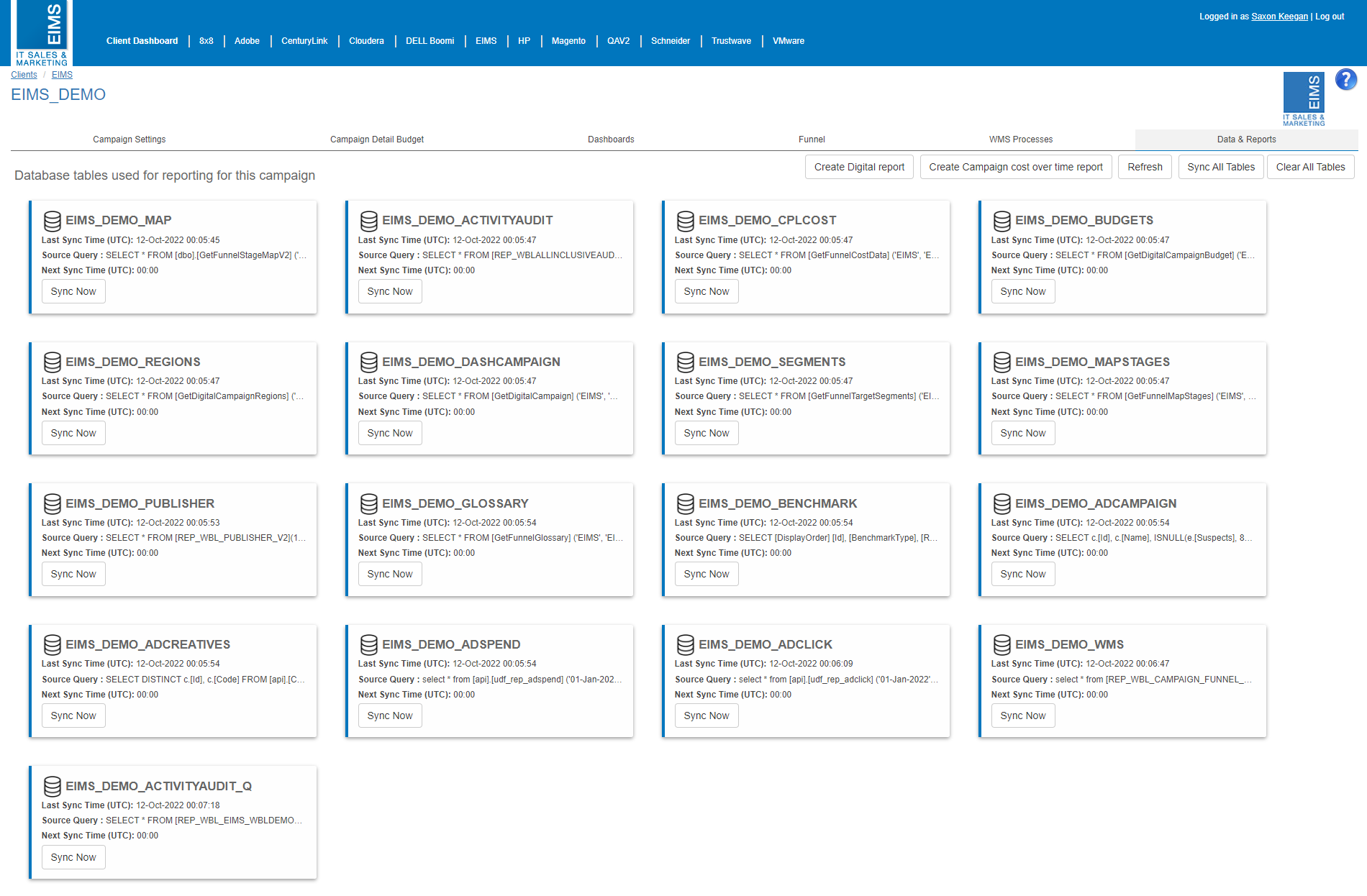This screenshot has height=896, width=1367.
Task: Sync Now the EIMS_DEMO_DASHCAMPAIGN table
Action: tap(390, 433)
